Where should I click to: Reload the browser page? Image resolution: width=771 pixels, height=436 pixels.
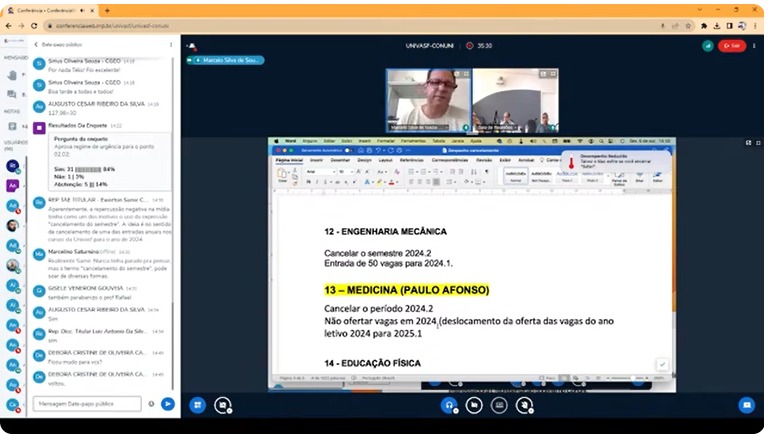pyautogui.click(x=34, y=25)
